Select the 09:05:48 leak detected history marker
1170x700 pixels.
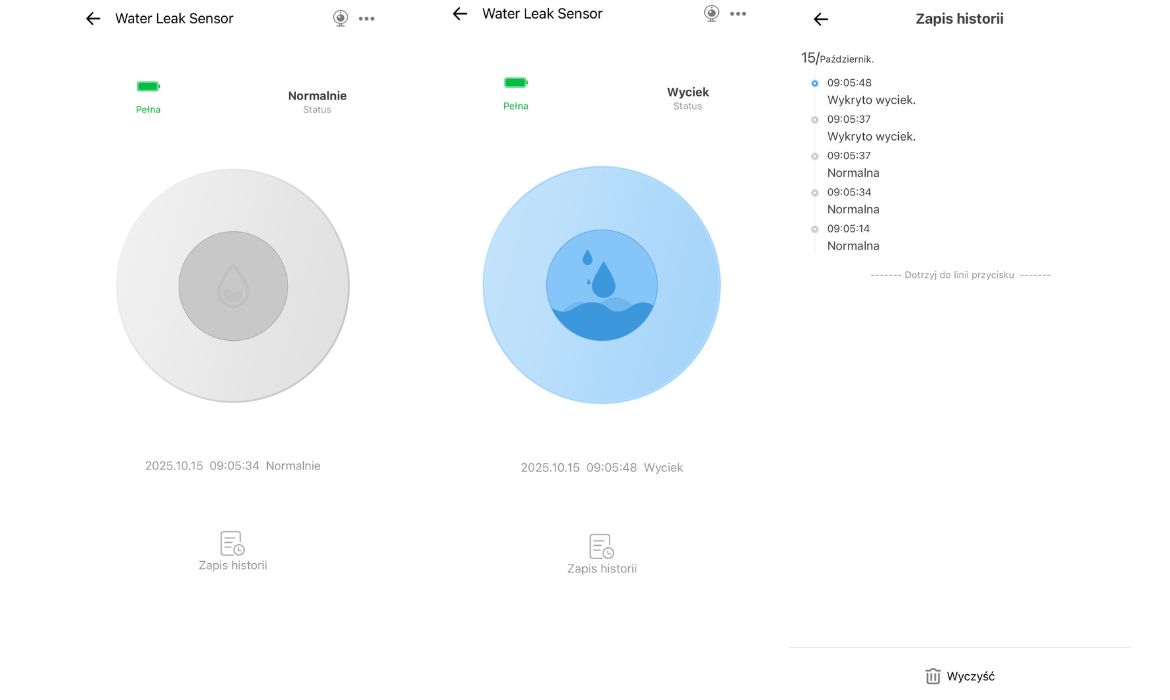[815, 83]
